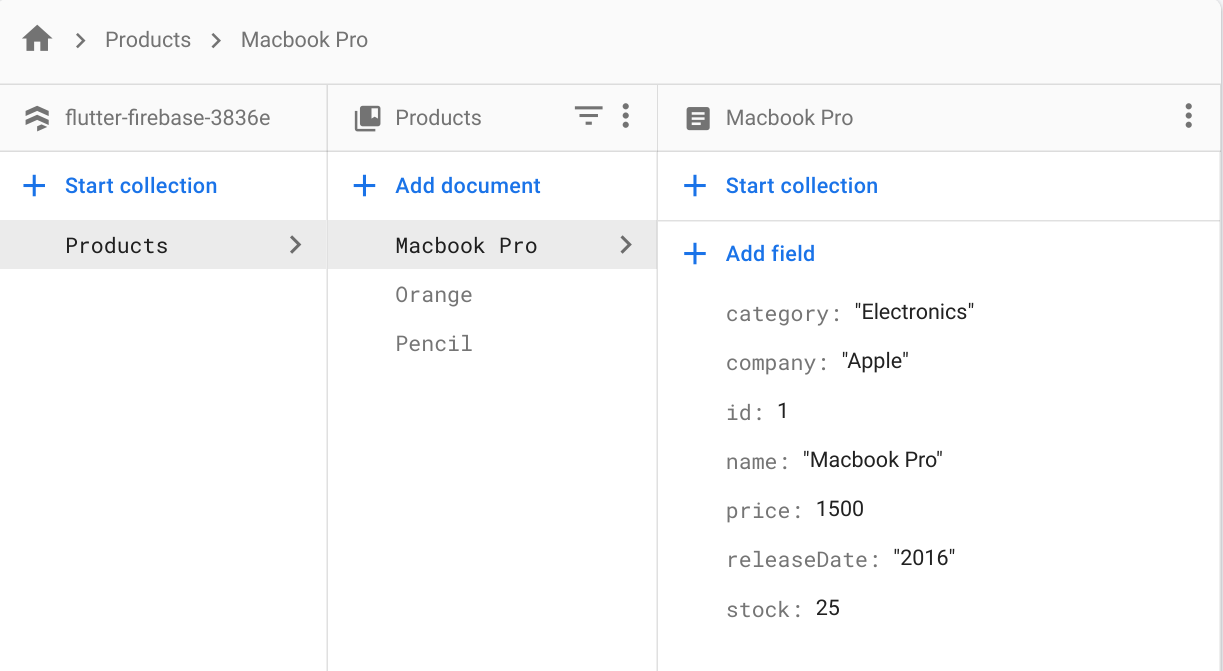This screenshot has height=671, width=1223.
Task: Go to the home breadcrumb icon
Action: [x=37, y=40]
